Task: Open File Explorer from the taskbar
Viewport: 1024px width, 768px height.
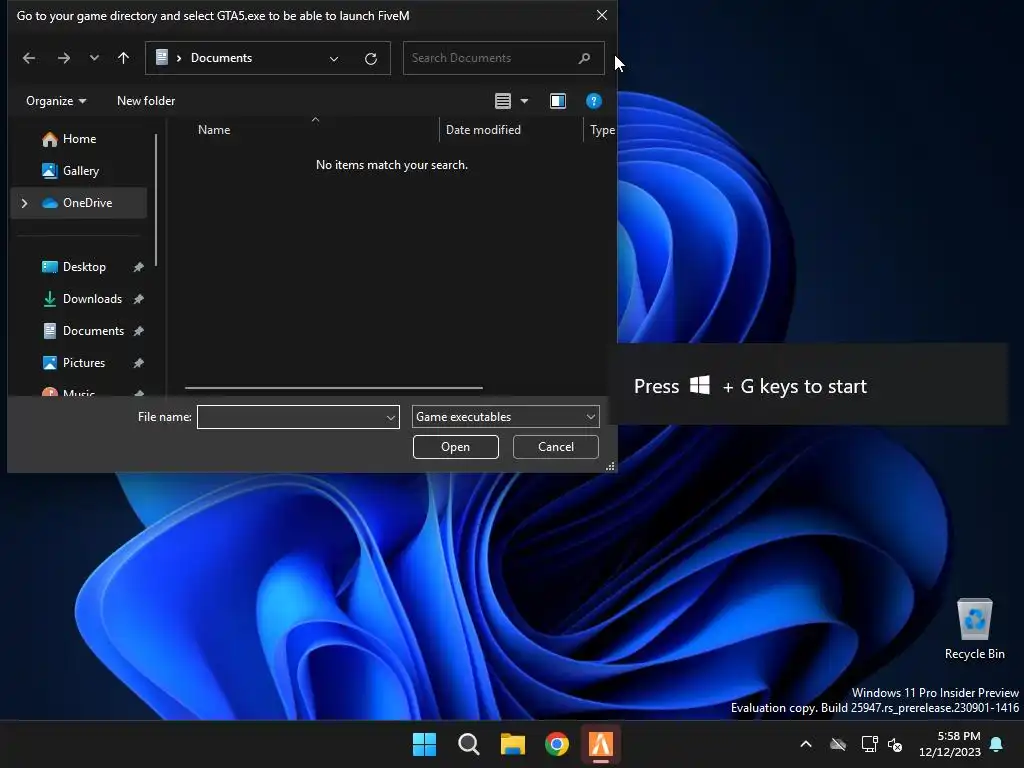Action: point(513,744)
